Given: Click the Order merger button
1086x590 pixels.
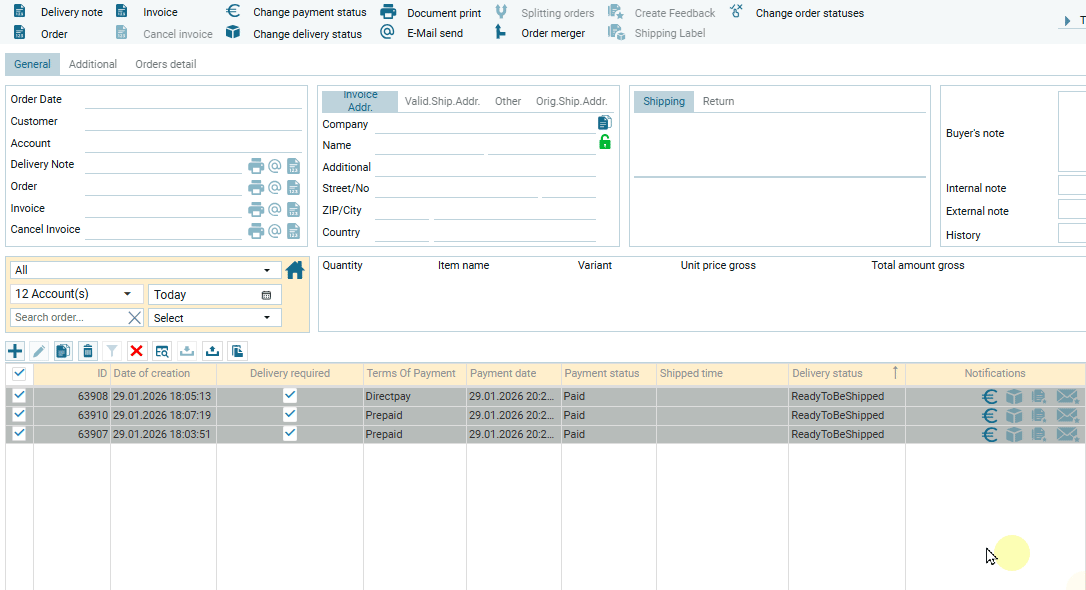Looking at the screenshot, I should point(552,33).
